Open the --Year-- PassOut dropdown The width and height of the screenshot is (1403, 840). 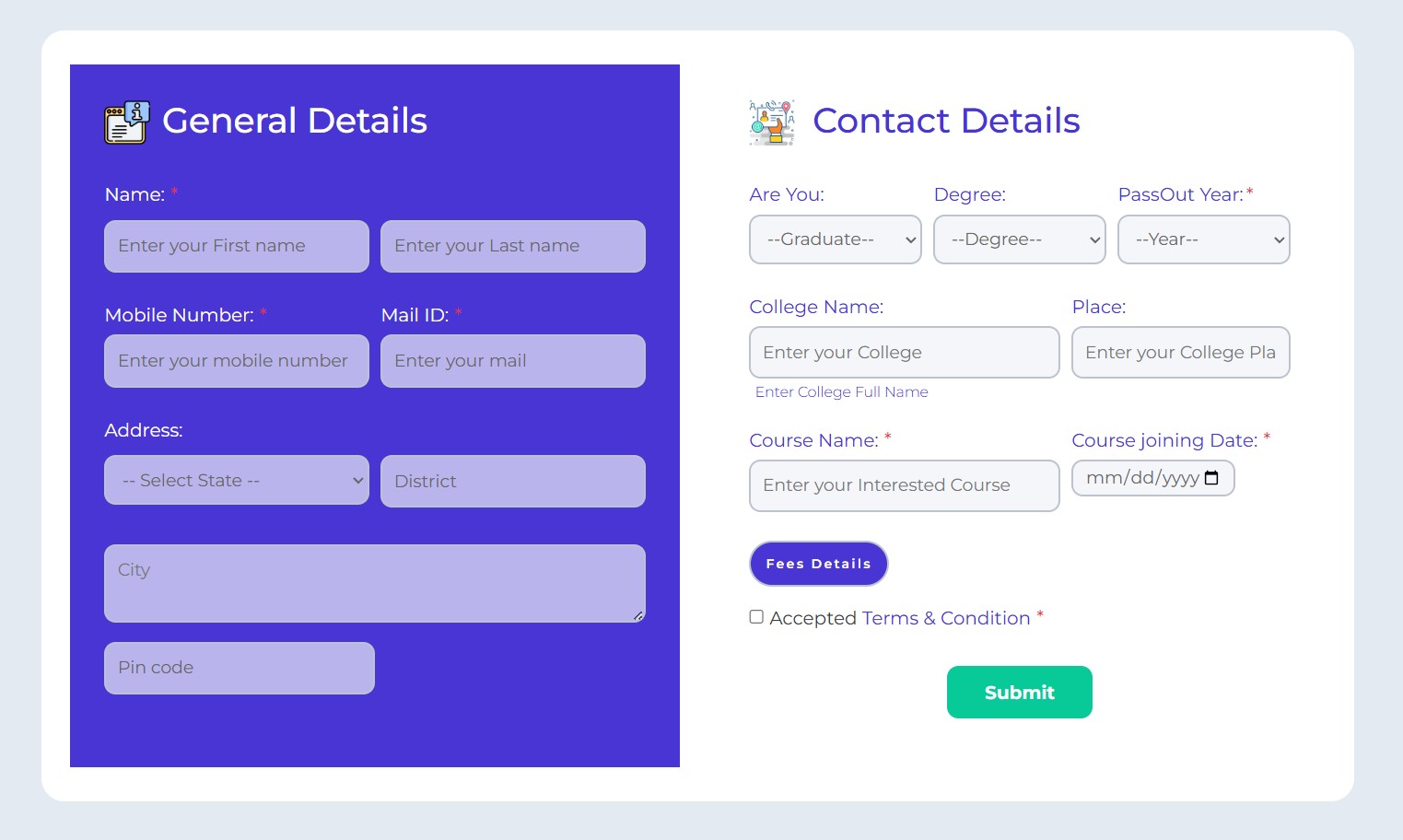(1204, 239)
